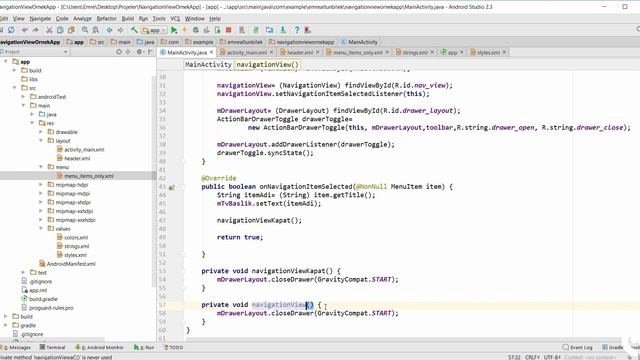Open the View menu
Viewport: 640px width, 360px height.
(19, 18)
